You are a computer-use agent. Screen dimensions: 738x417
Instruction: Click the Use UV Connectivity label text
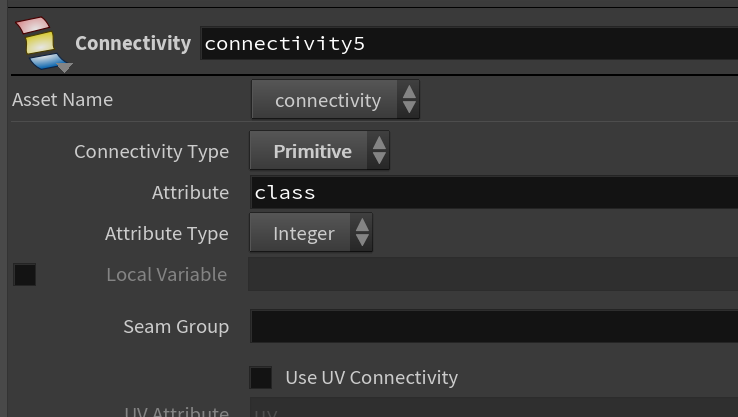tap(371, 377)
